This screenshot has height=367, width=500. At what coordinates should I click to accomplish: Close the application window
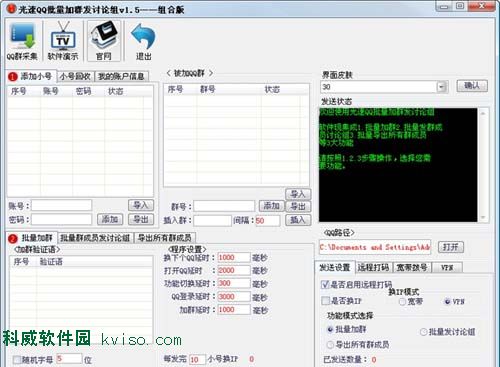(x=481, y=6)
